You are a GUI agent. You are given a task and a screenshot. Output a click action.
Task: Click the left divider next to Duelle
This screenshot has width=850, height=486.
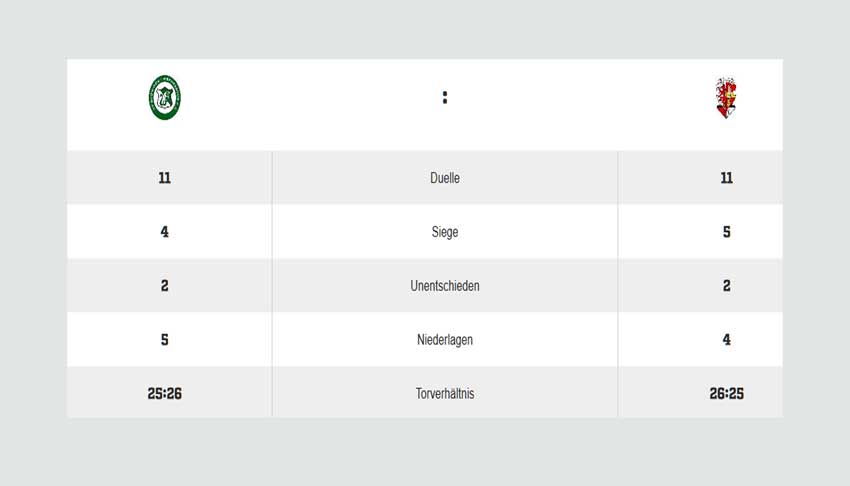tap(272, 178)
